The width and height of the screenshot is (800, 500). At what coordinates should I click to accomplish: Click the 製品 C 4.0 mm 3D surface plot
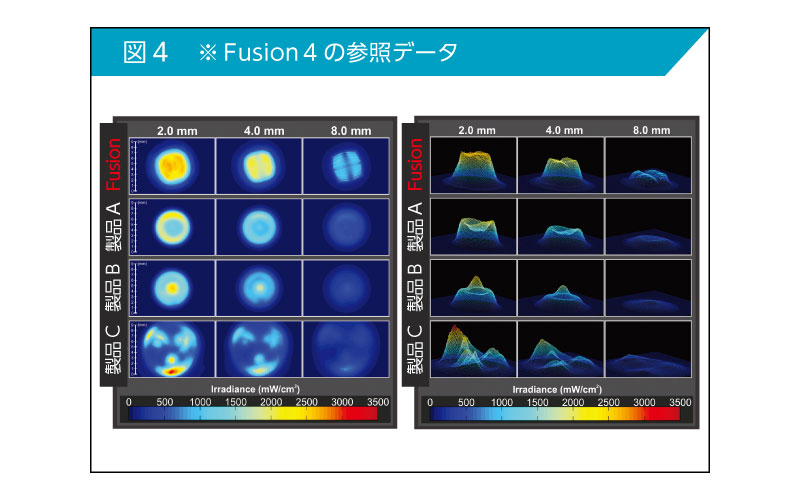(x=561, y=349)
